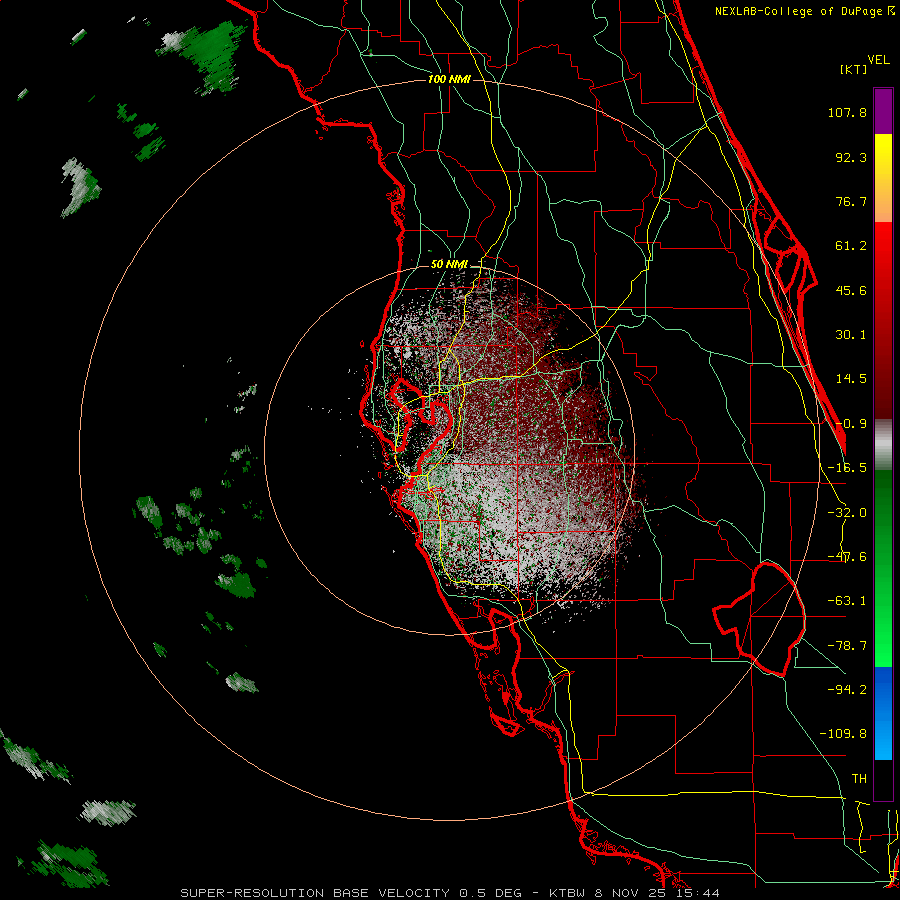900x900 pixels.
Task: Click the 61.2 scale value
Action: coord(851,246)
